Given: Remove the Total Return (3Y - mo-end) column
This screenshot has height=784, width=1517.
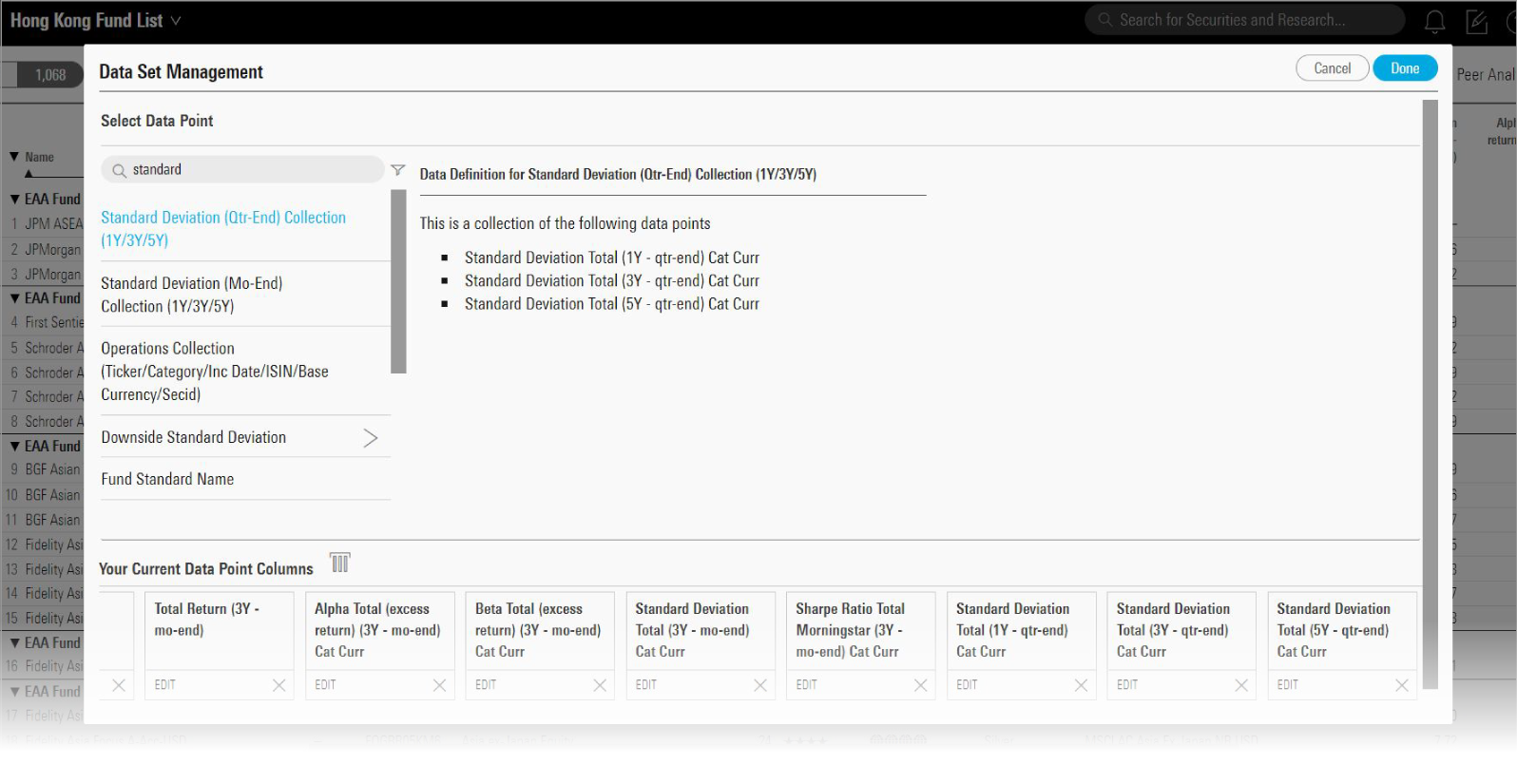Looking at the screenshot, I should tap(278, 685).
